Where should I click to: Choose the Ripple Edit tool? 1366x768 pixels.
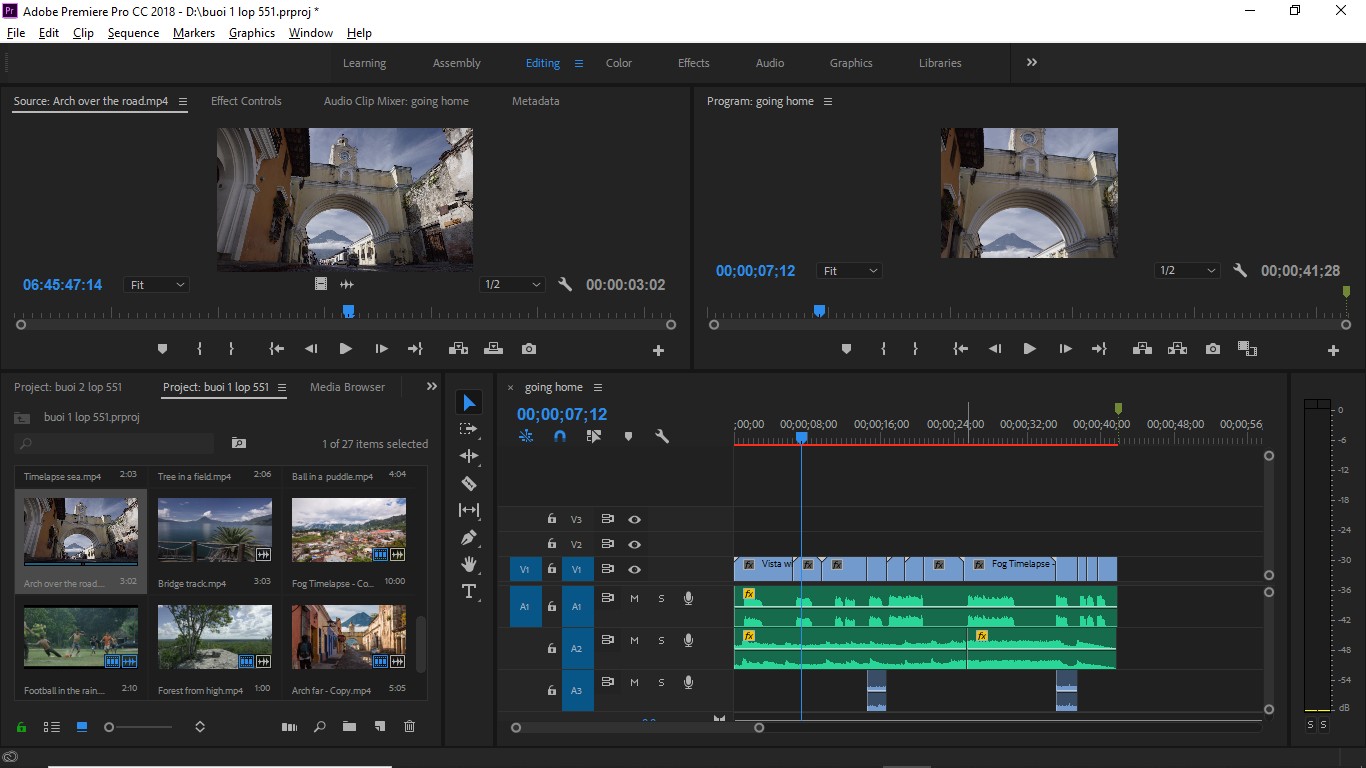[469, 456]
